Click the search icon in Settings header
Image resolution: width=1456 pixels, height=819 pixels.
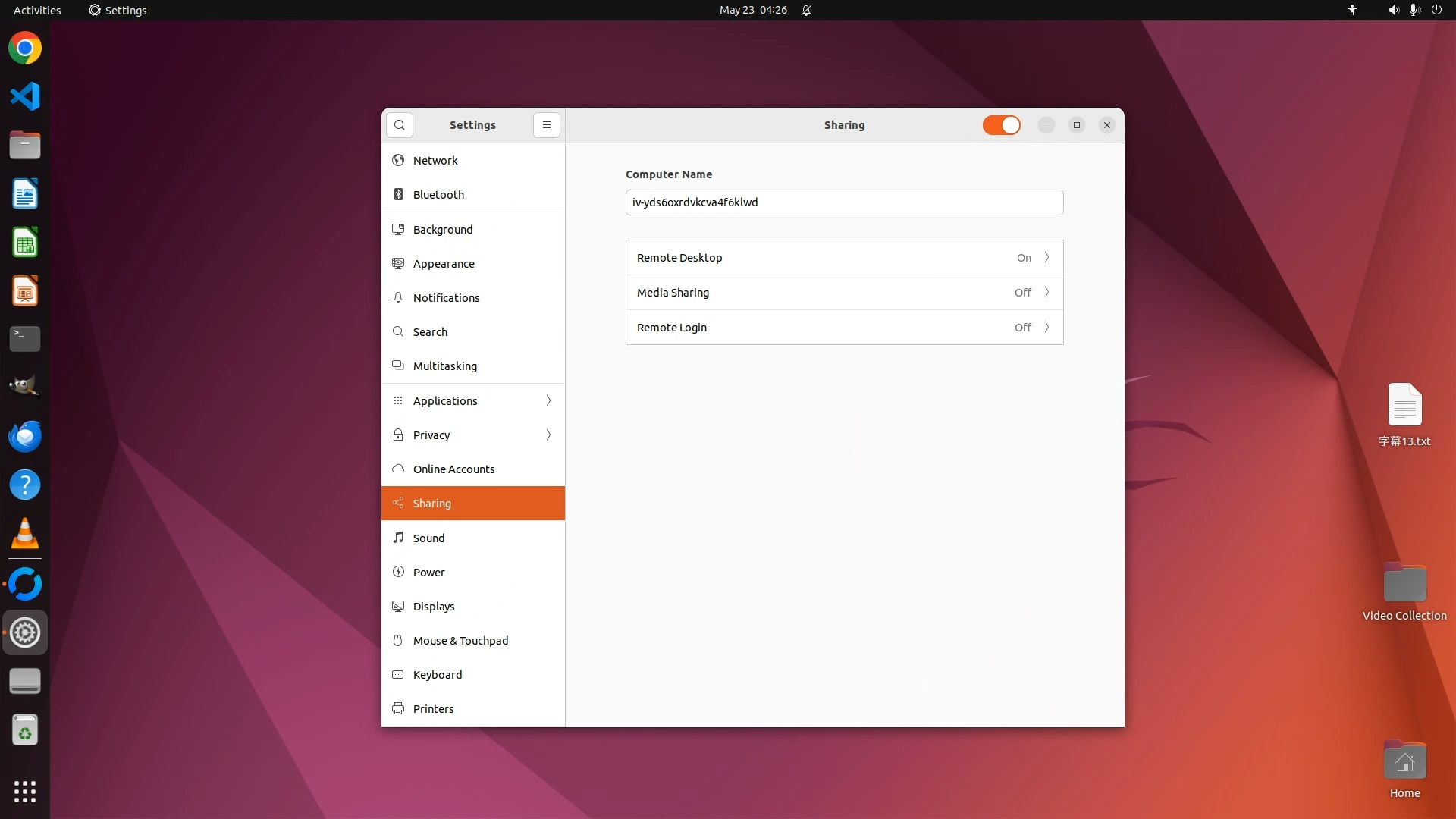pos(400,125)
